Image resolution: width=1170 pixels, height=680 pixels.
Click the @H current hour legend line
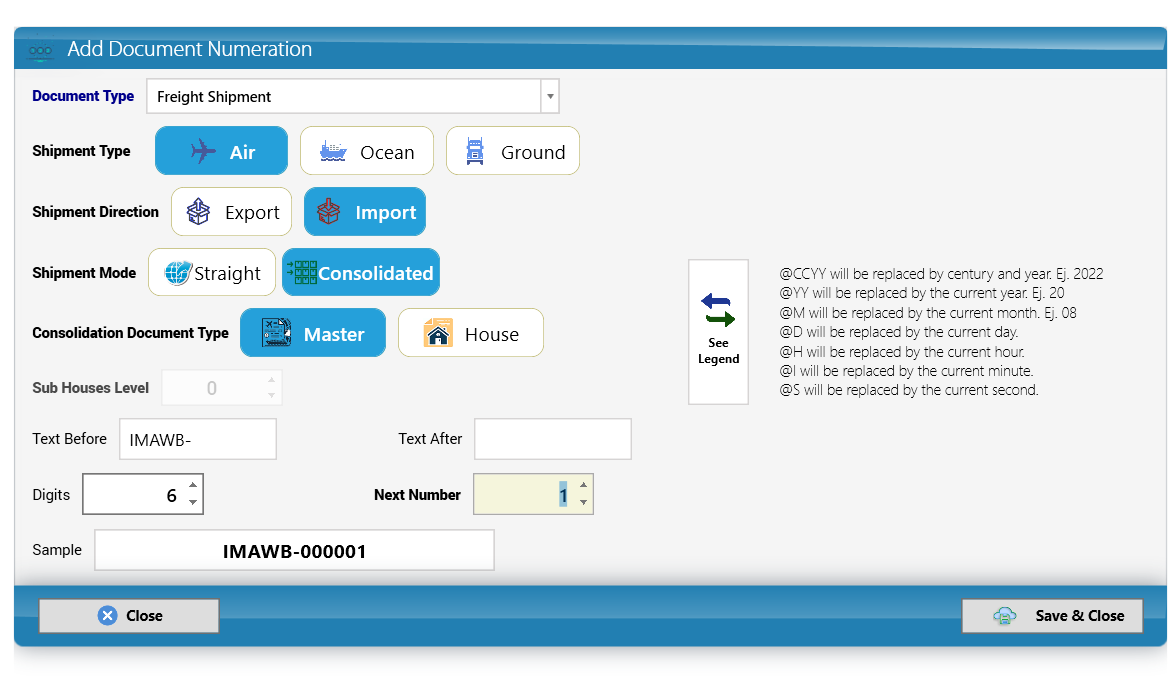pyautogui.click(x=902, y=352)
